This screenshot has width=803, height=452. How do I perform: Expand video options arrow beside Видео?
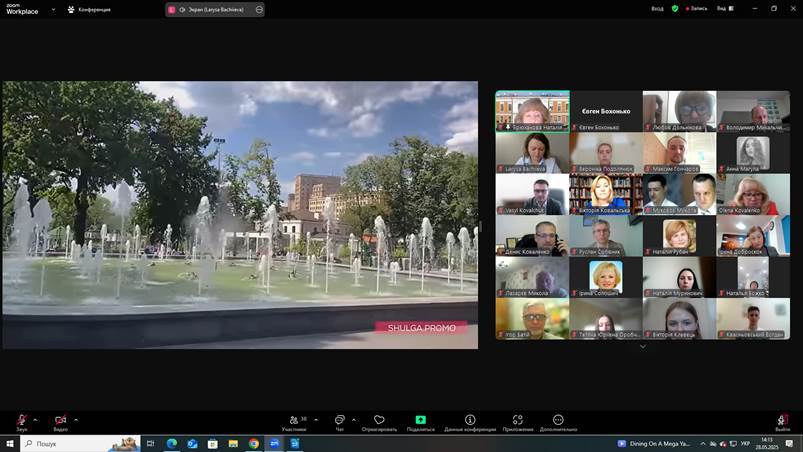pyautogui.click(x=76, y=419)
